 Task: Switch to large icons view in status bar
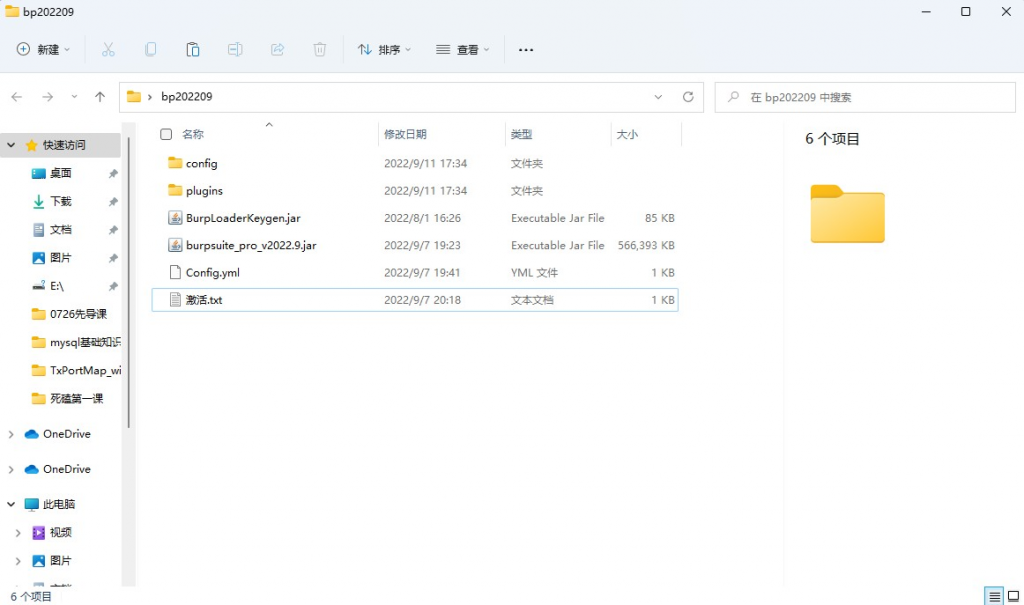pos(1014,596)
